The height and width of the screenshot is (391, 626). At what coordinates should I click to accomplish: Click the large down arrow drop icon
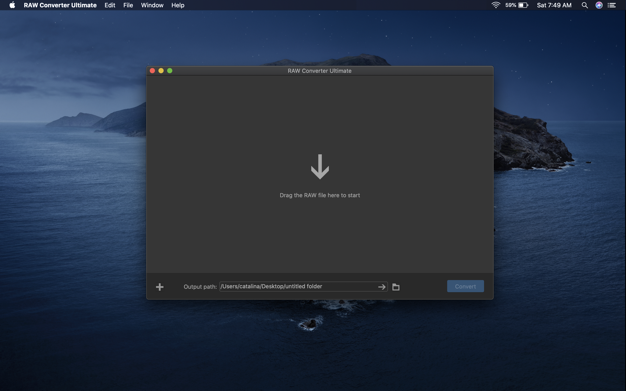pyautogui.click(x=320, y=167)
